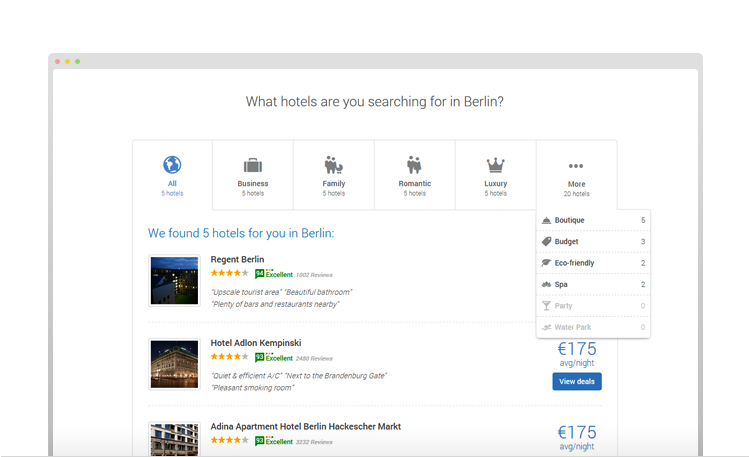Click the Business briefcase icon
Screen dimensions: 750x457
coord(253,166)
